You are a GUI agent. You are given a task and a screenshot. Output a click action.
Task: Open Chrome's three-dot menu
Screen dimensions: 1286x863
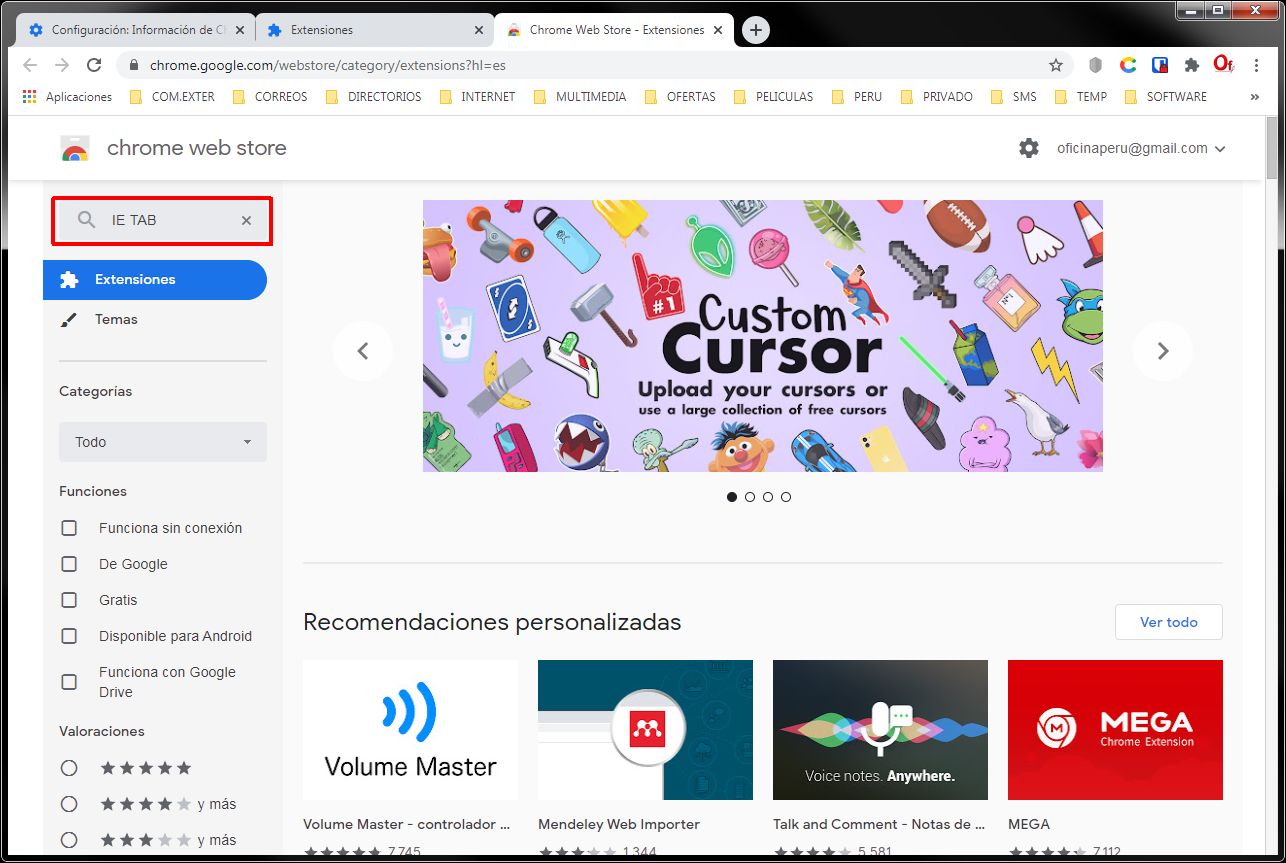pos(1257,65)
